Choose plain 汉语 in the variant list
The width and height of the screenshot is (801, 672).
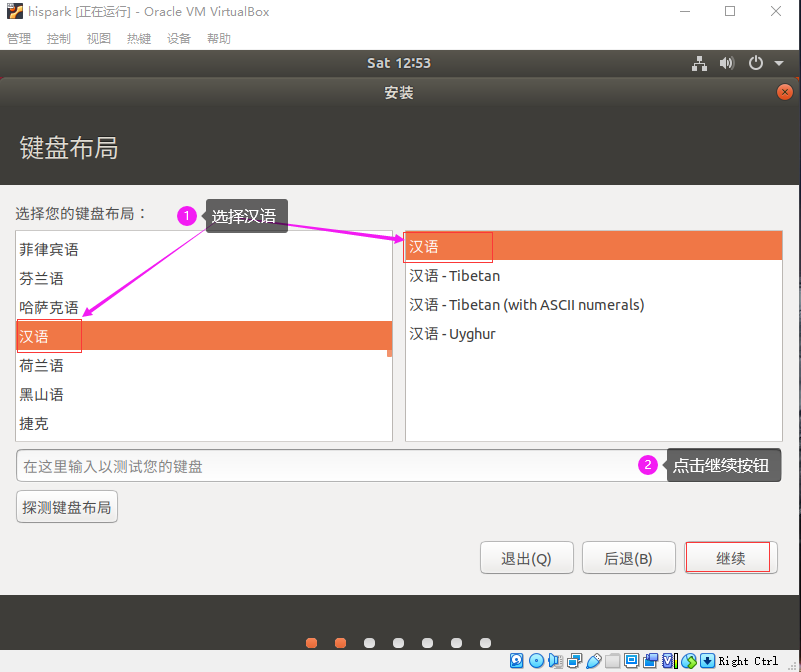point(594,246)
